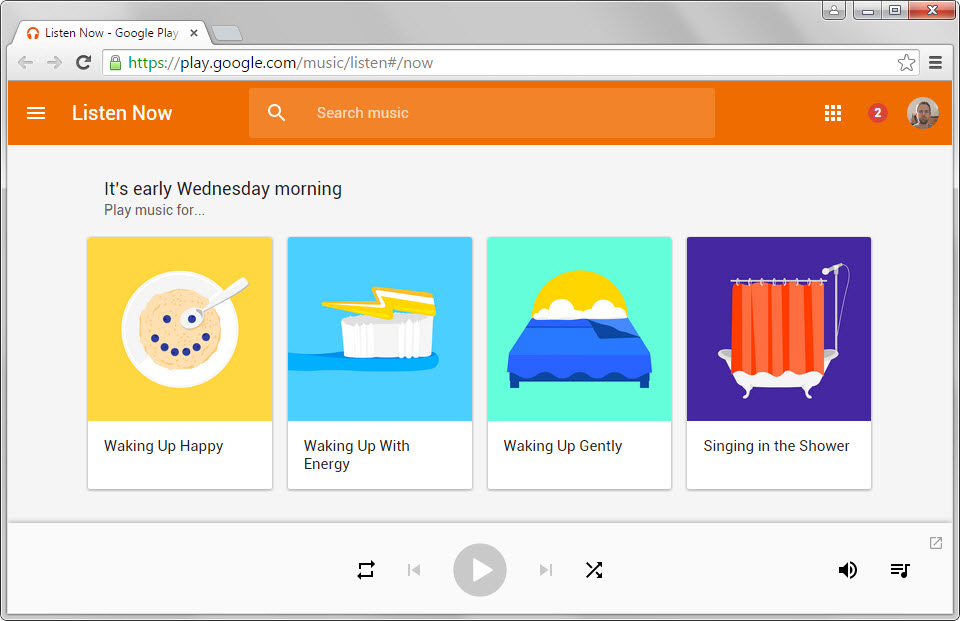The image size is (960, 621).
Task: Select the Listen Now - Google Play tab
Action: coord(111,33)
